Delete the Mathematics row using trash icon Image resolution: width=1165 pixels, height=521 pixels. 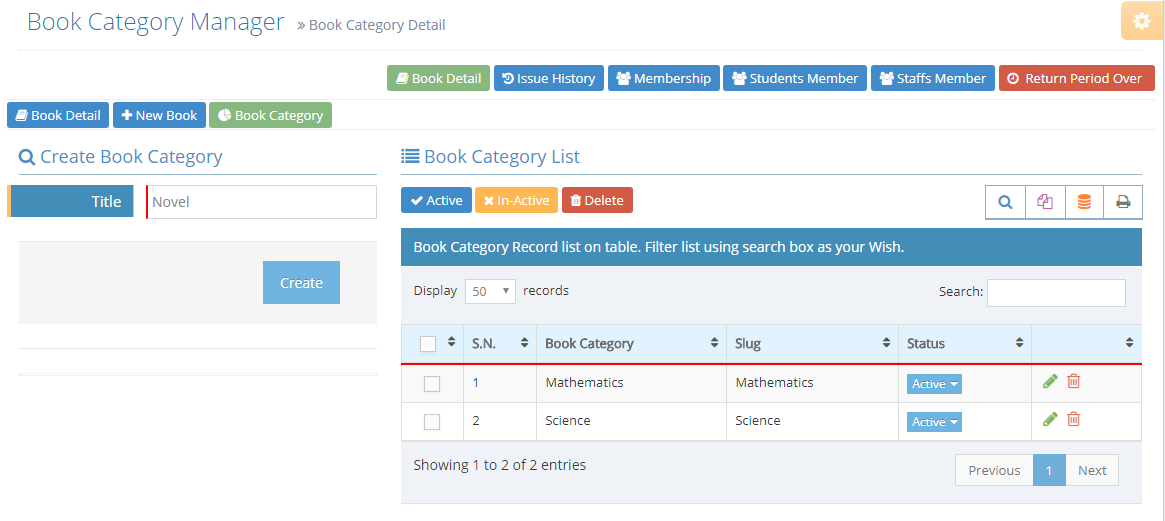(1074, 381)
